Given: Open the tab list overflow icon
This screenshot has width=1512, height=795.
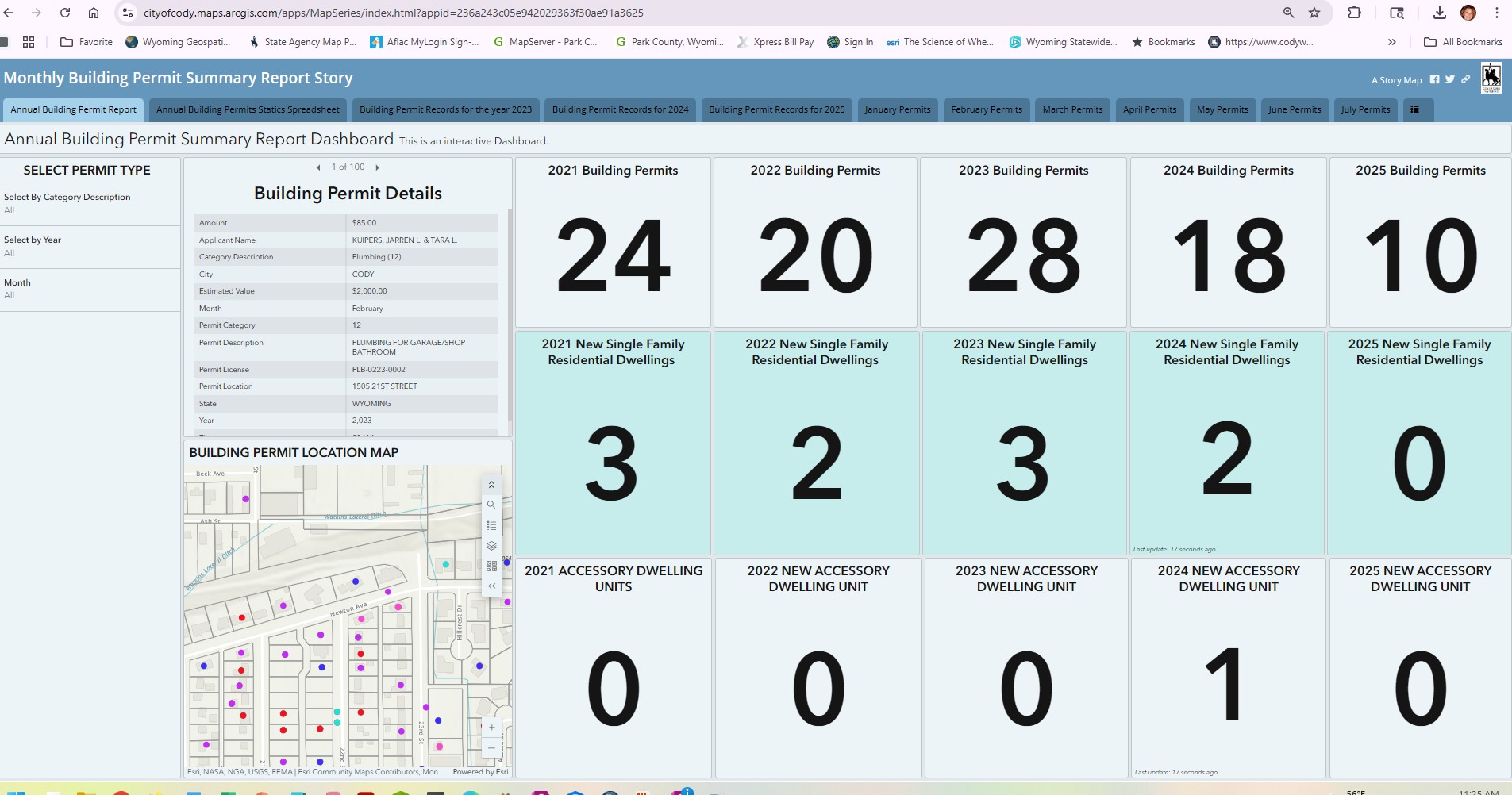Looking at the screenshot, I should pos(1414,109).
